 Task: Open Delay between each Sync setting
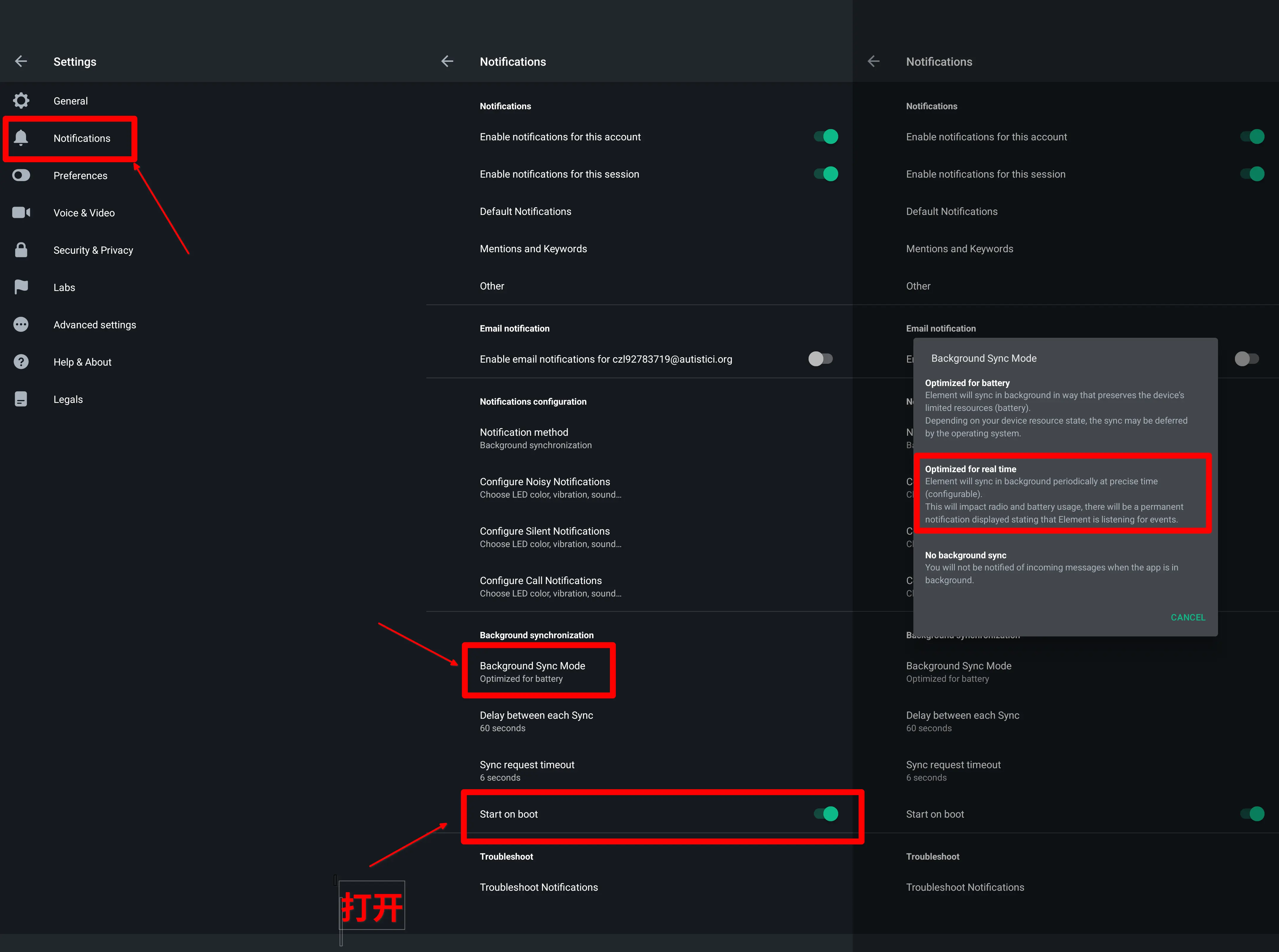click(x=639, y=721)
